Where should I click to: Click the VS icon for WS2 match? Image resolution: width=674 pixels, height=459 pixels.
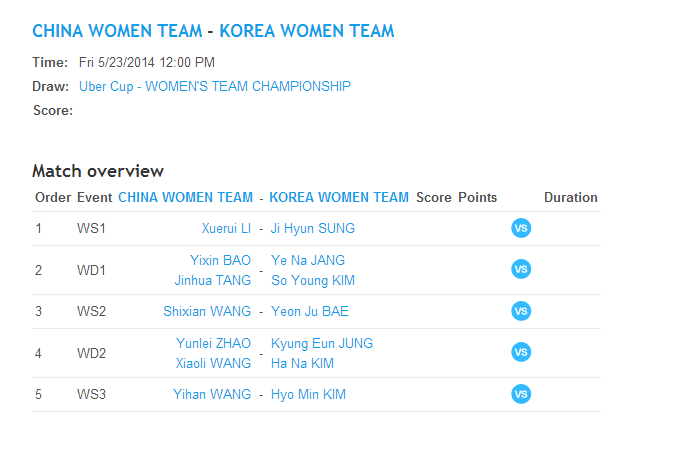pos(521,311)
